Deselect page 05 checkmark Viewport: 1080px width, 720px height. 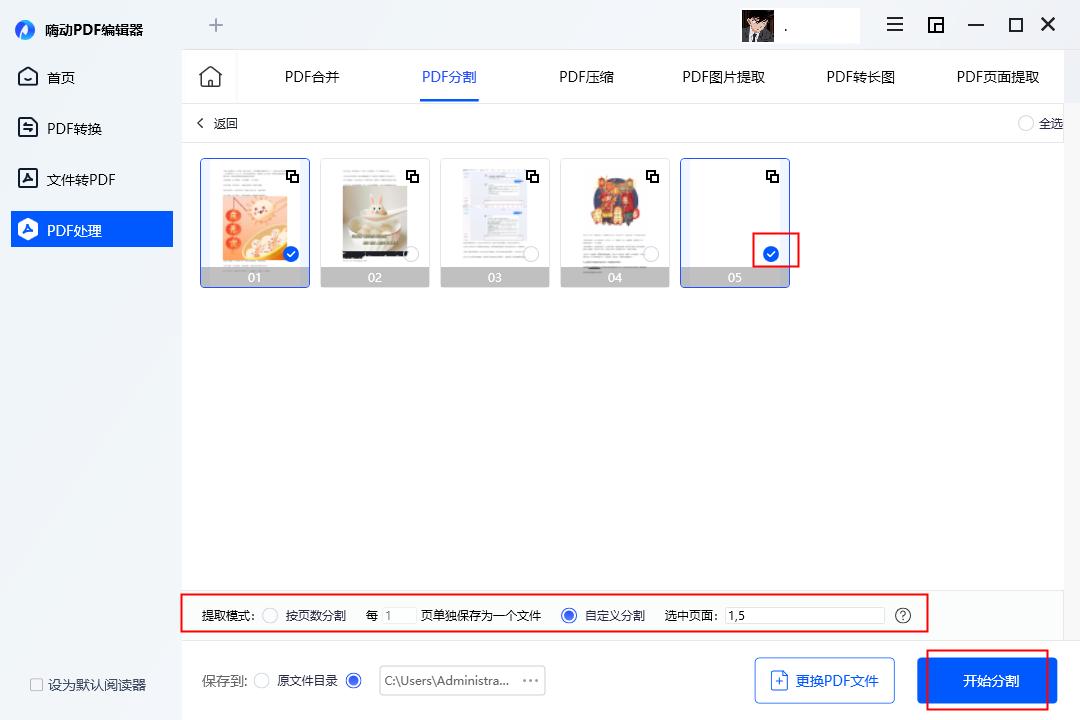coord(770,254)
